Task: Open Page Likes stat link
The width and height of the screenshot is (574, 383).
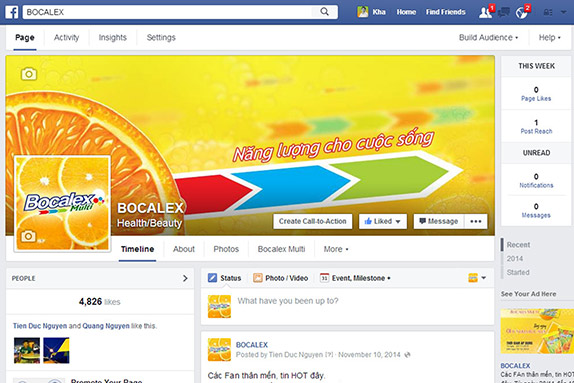Action: click(536, 98)
